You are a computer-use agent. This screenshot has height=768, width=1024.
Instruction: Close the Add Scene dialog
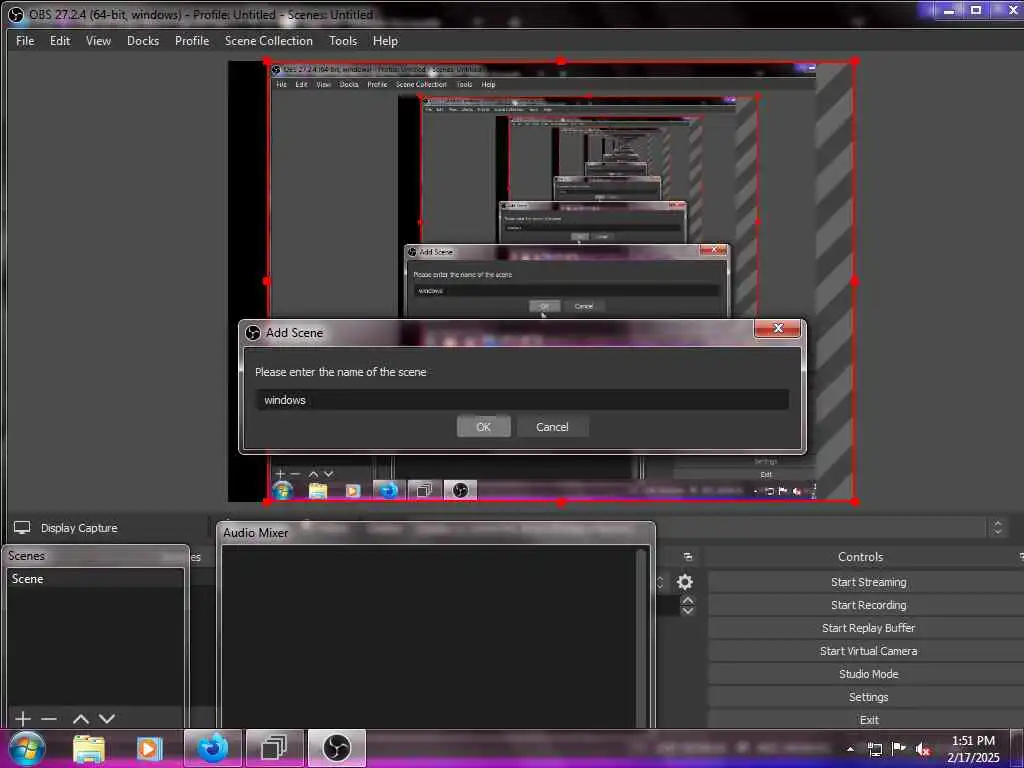point(777,328)
